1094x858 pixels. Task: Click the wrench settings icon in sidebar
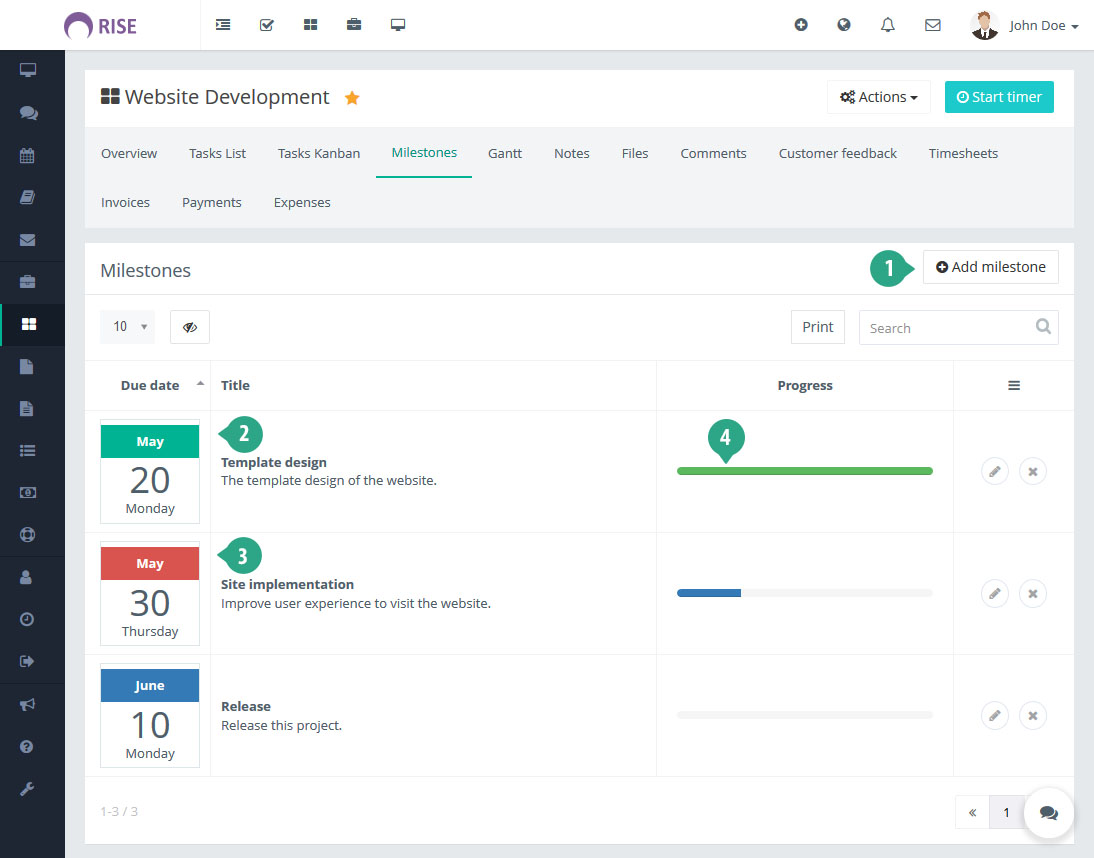pos(28,789)
